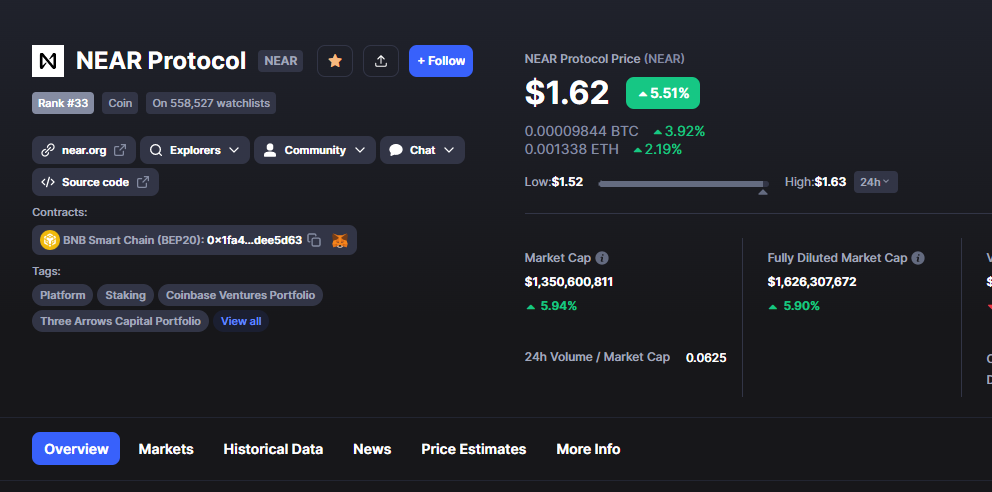
Task: Expand the Explorers dropdown
Action: coord(195,150)
